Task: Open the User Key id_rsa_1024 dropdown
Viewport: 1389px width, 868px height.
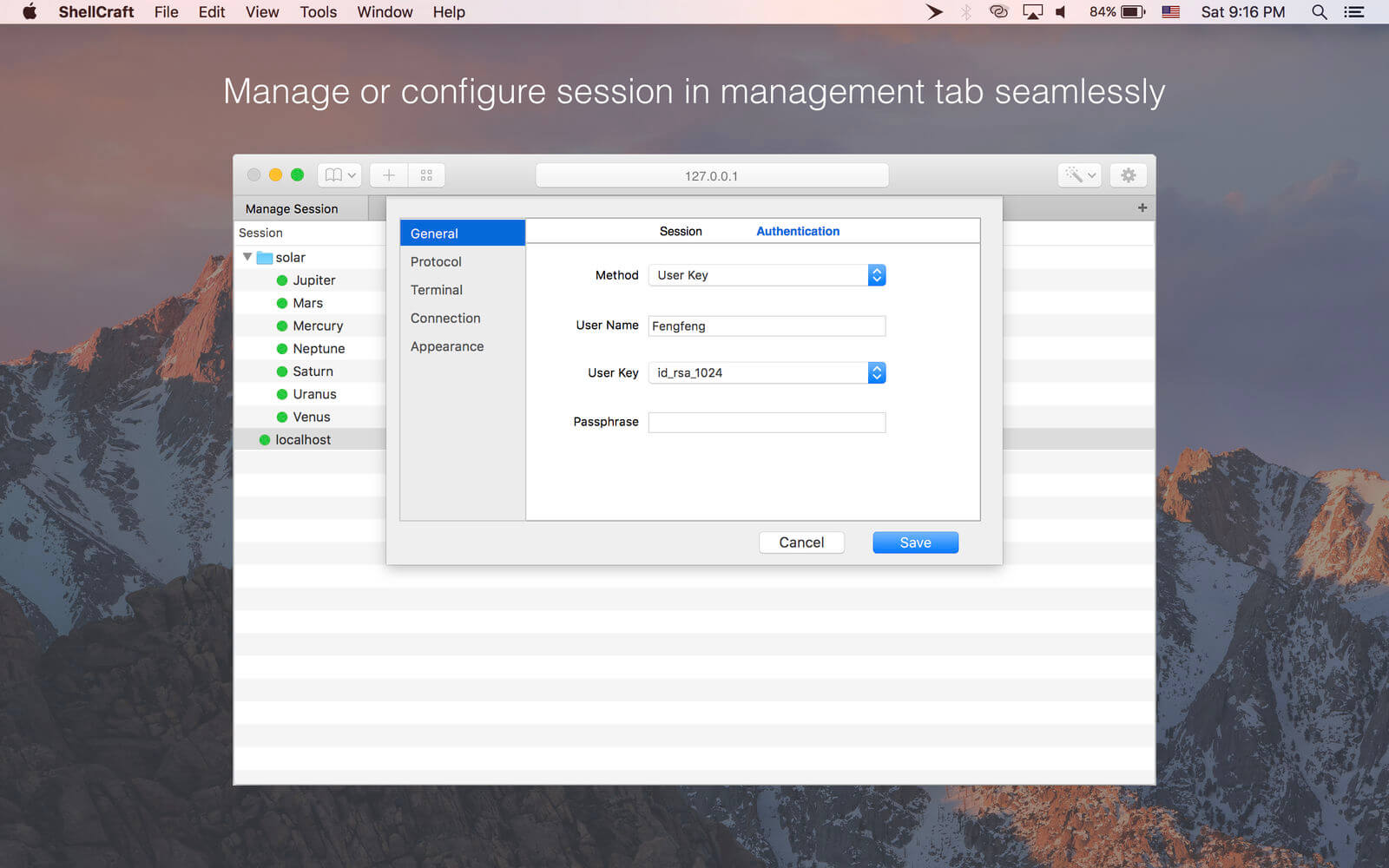Action: click(767, 372)
